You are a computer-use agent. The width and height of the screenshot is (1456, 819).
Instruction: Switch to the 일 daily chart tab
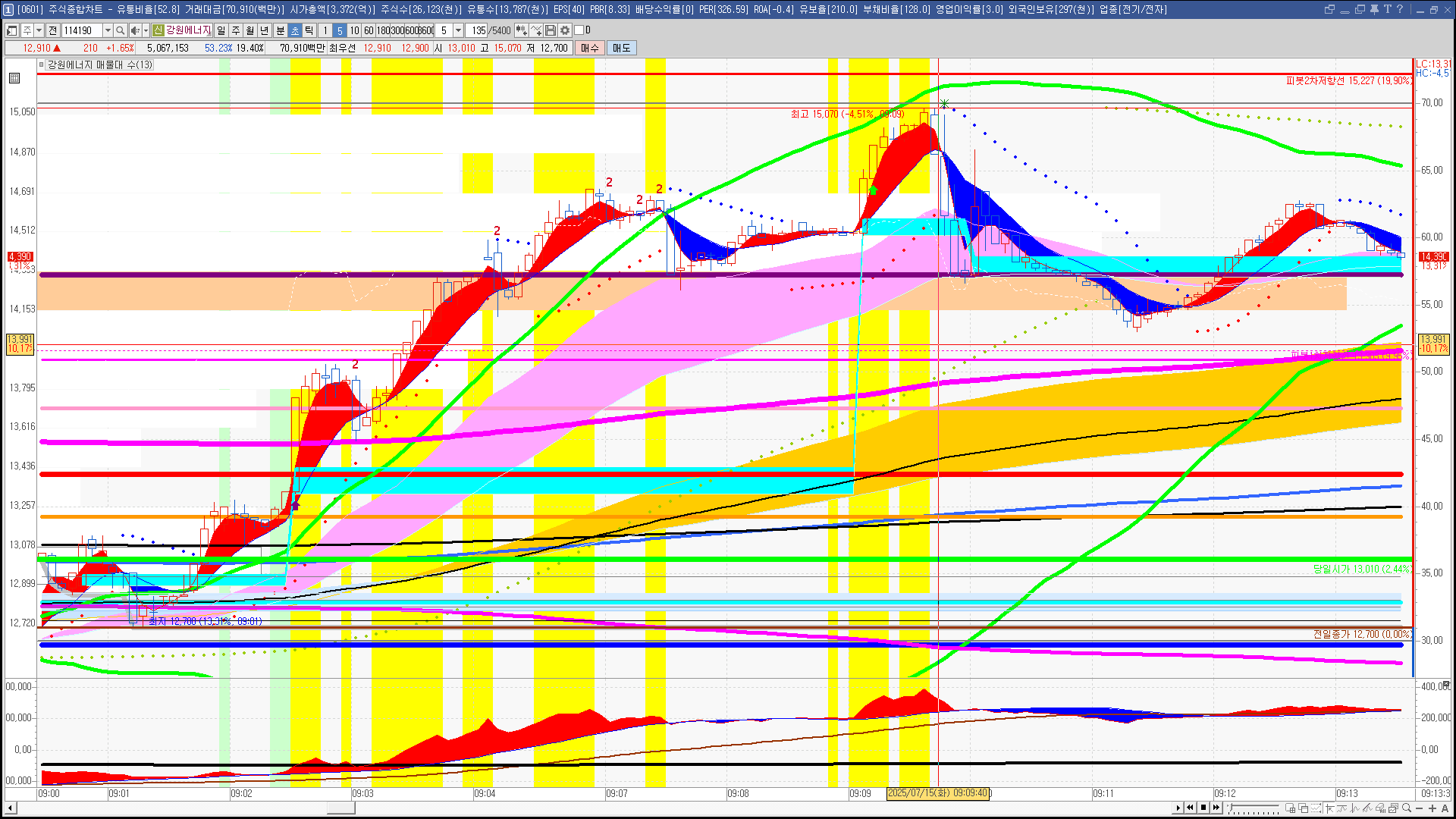pyautogui.click(x=221, y=30)
